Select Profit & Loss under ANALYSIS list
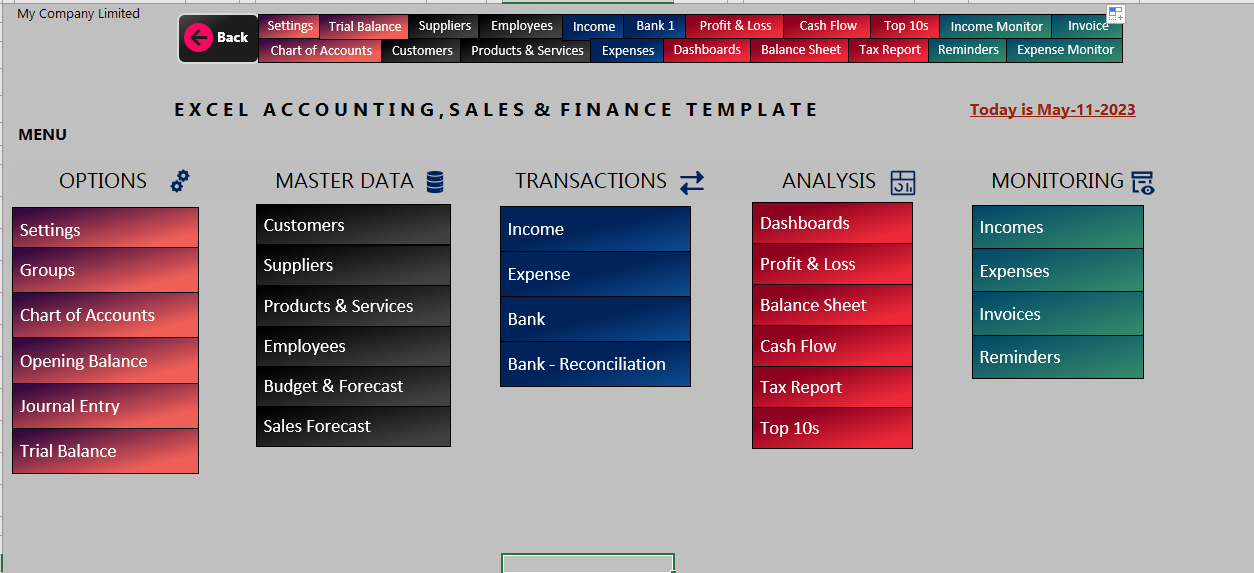The width and height of the screenshot is (1254, 573). (832, 264)
